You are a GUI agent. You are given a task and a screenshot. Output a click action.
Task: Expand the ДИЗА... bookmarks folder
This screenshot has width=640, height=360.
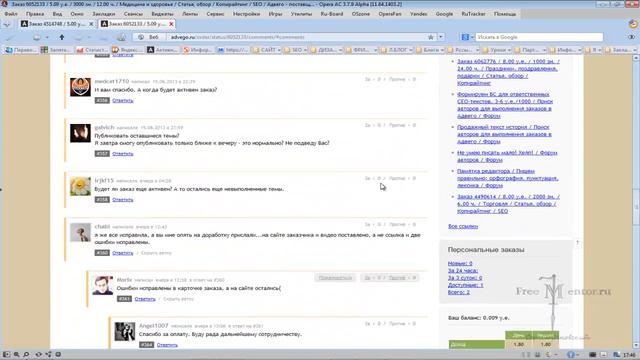click(x=327, y=50)
